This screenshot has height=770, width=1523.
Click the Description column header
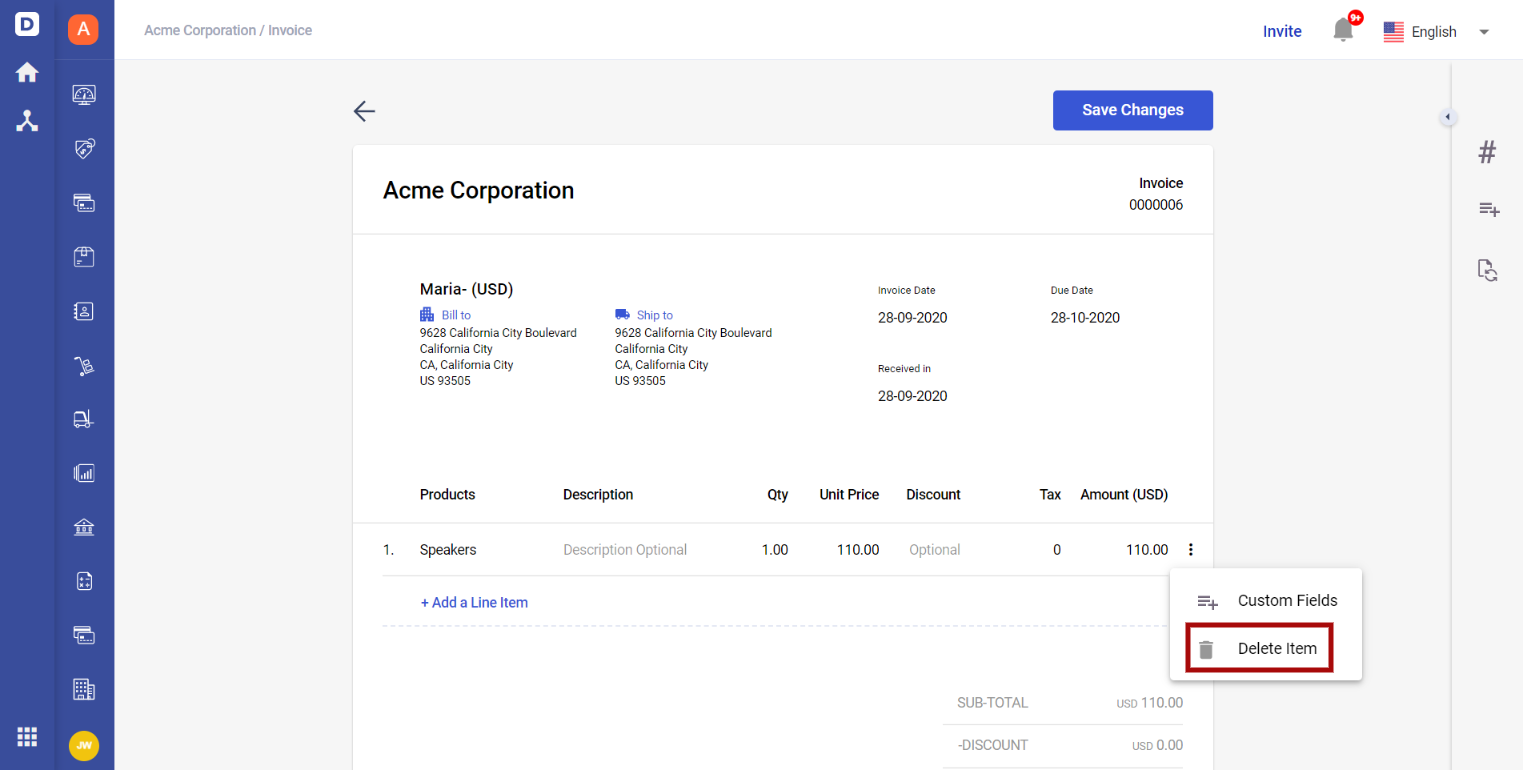pyautogui.click(x=598, y=495)
